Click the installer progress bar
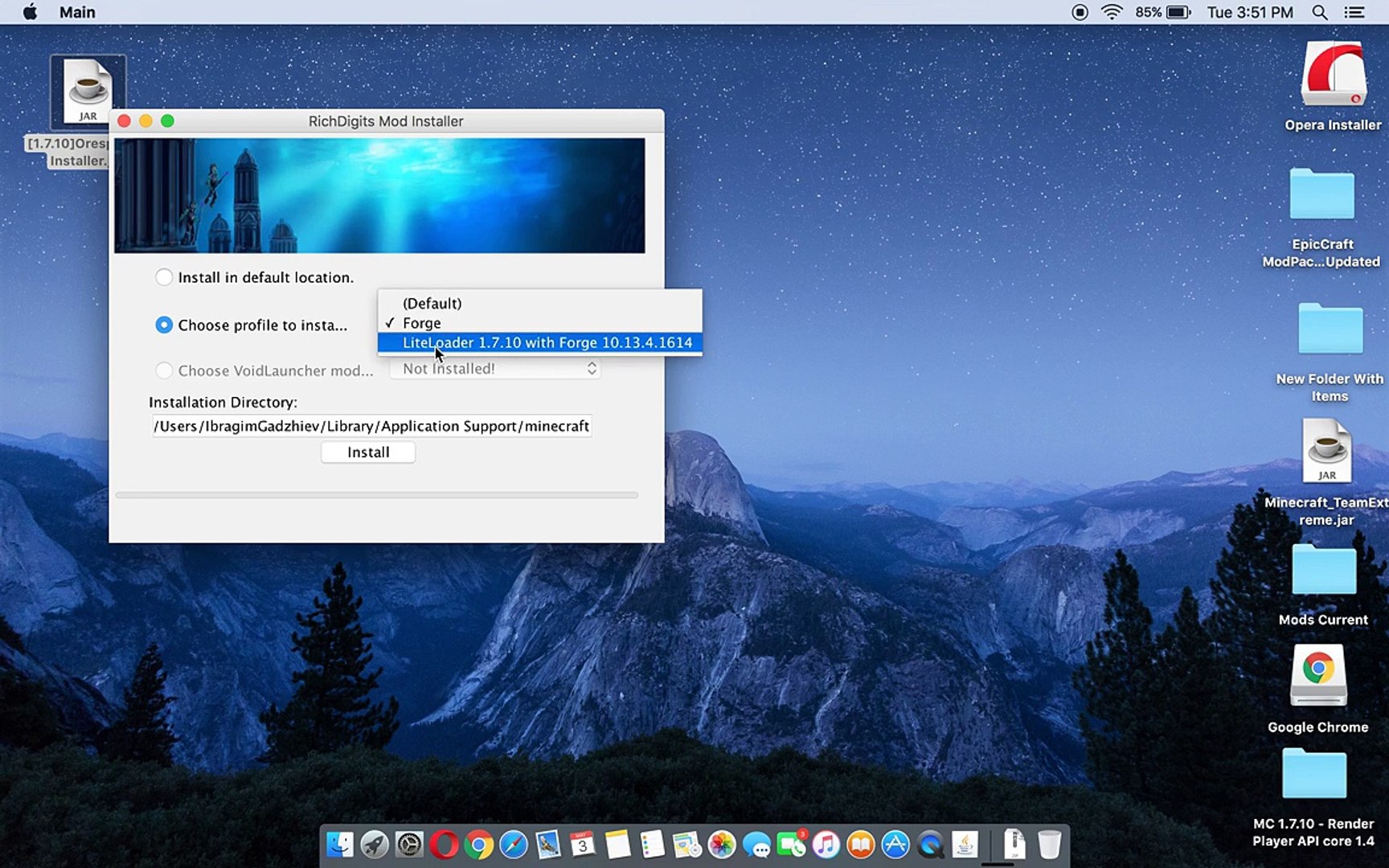 click(x=377, y=495)
